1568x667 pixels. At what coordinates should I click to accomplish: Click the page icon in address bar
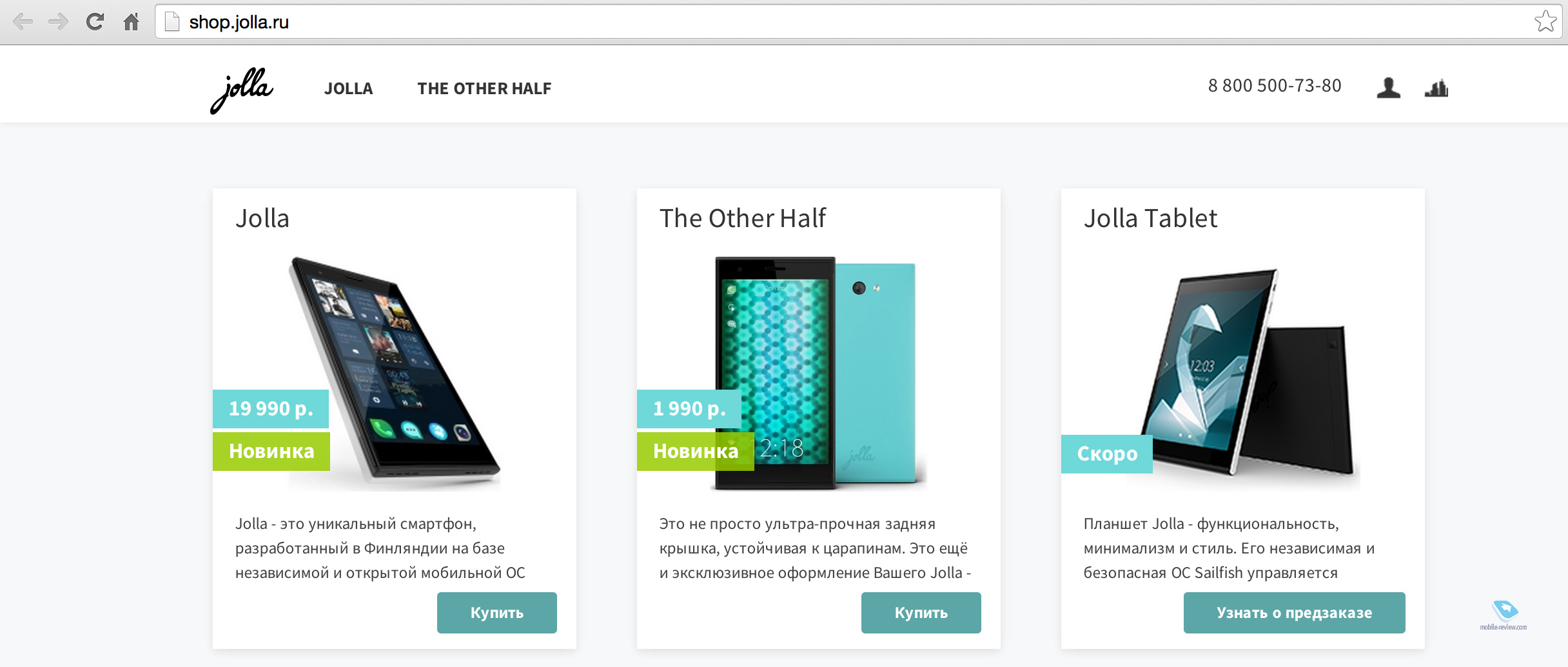[171, 22]
